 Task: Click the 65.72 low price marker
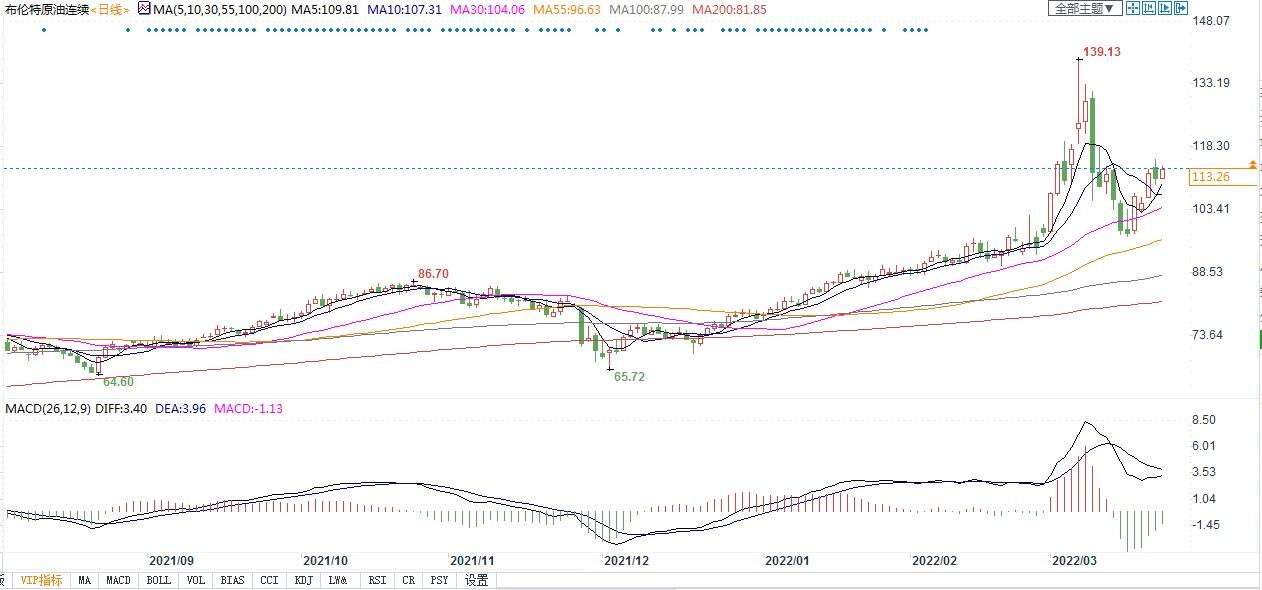pyautogui.click(x=629, y=377)
